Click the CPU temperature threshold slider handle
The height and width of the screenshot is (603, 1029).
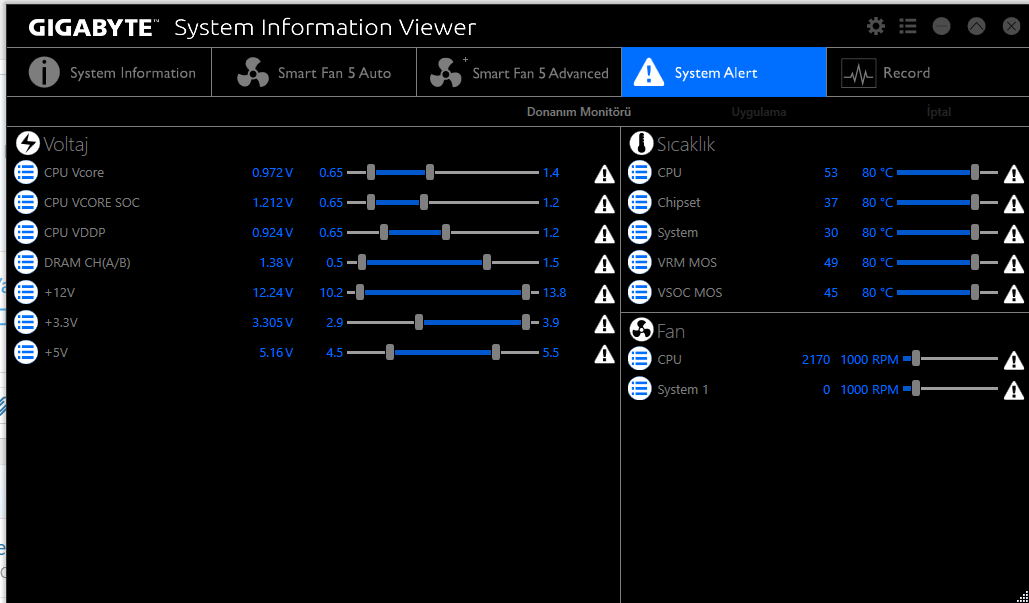[x=975, y=173]
